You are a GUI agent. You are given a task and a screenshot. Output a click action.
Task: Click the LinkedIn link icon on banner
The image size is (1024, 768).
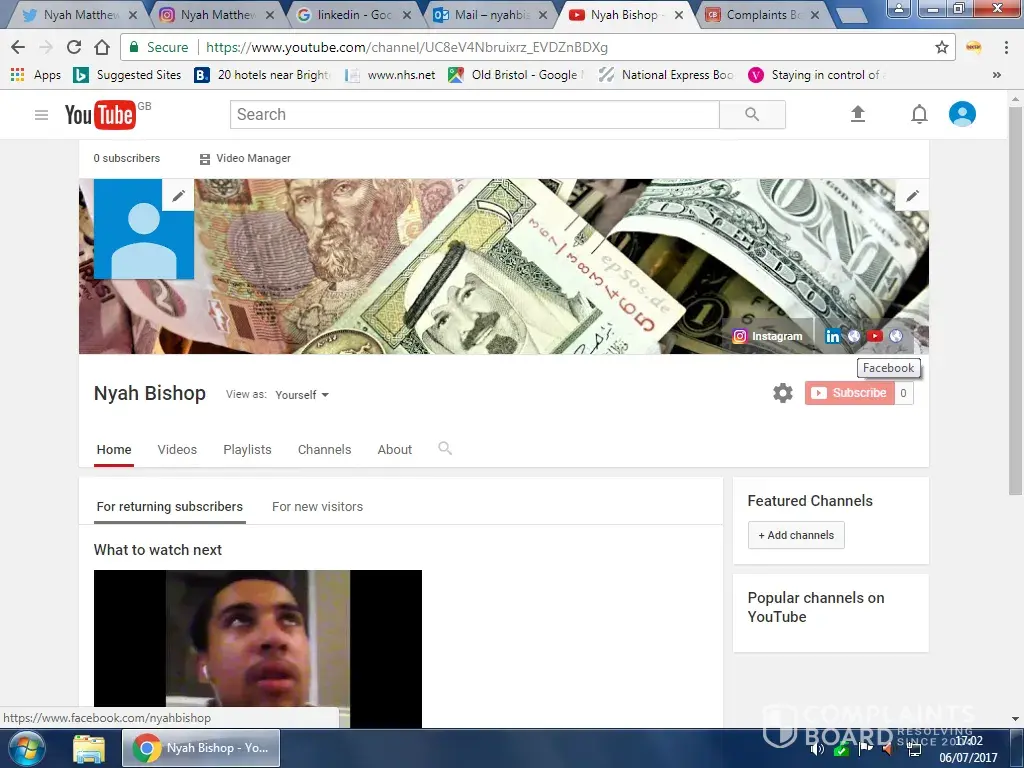pyautogui.click(x=832, y=336)
